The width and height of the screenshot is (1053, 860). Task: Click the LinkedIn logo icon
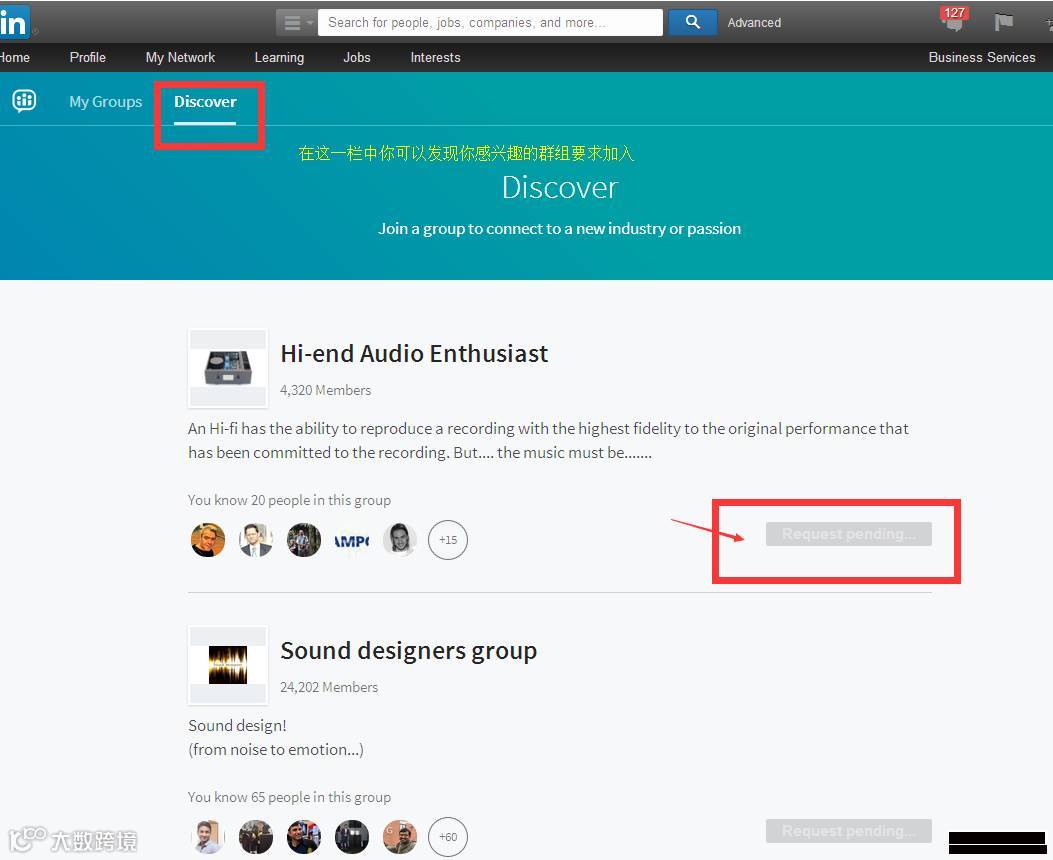click(x=14, y=22)
